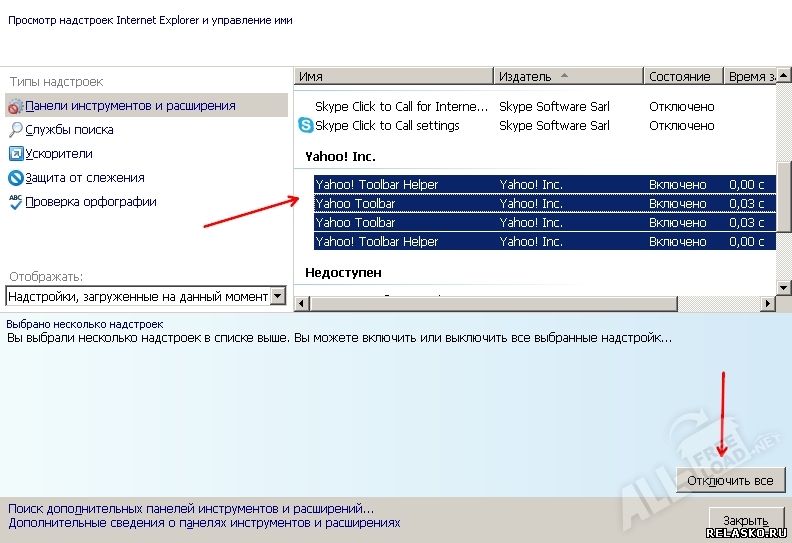Click the Отключить все button
This screenshot has width=792, height=543.
730,480
